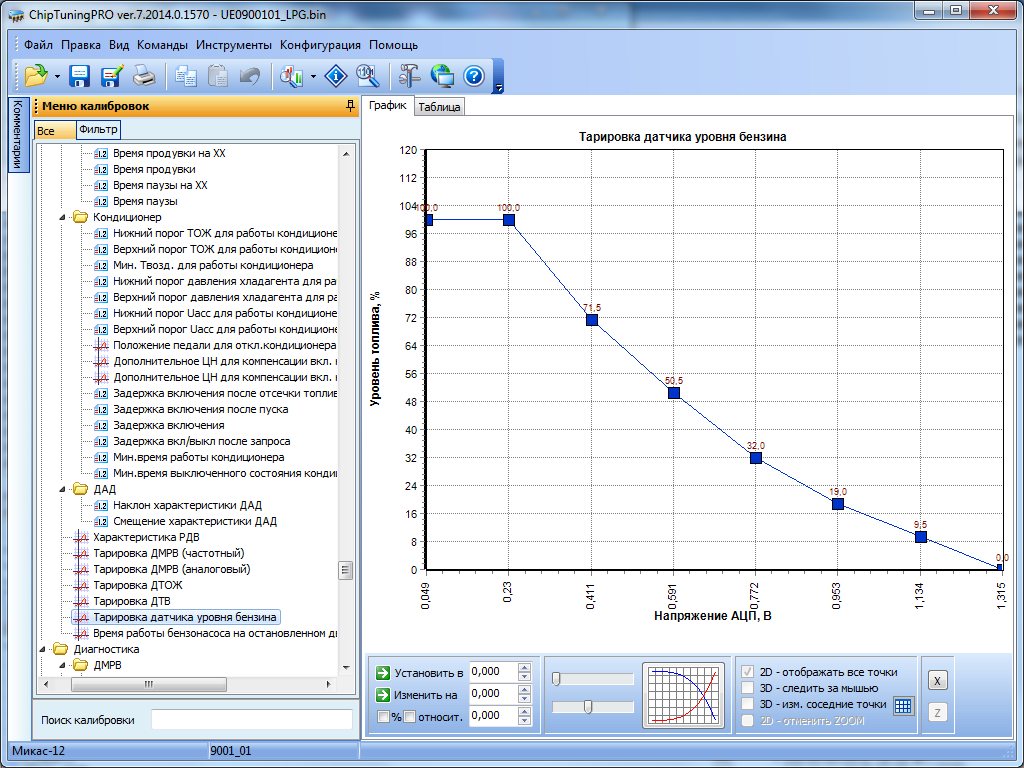Open the 'Инструменты' menu
Viewport: 1024px width, 768px height.
click(x=233, y=45)
